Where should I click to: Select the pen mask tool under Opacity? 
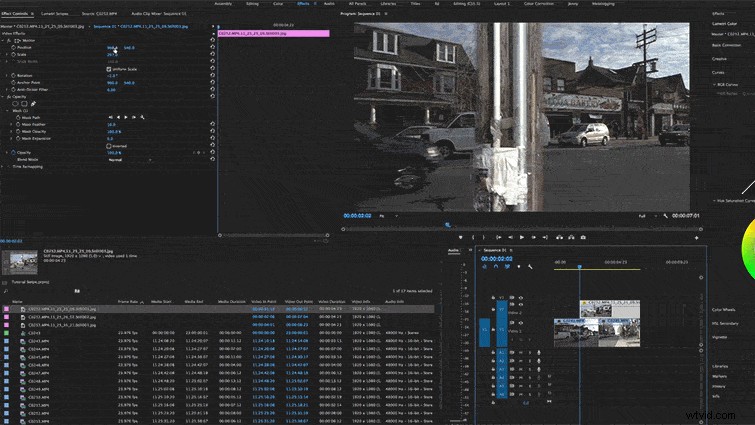(33, 103)
